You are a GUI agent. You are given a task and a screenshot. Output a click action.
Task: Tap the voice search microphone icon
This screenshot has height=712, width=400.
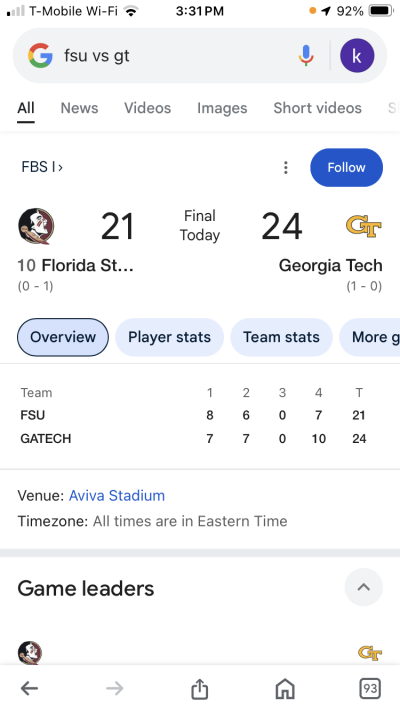pyautogui.click(x=306, y=55)
